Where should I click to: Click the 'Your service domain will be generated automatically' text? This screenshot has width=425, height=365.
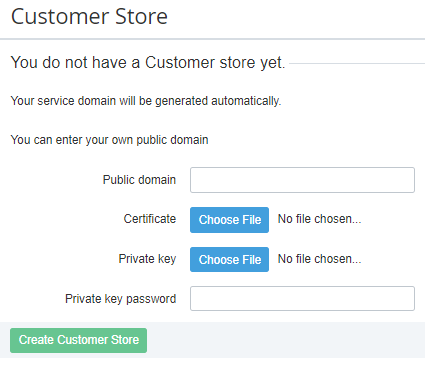(x=146, y=101)
